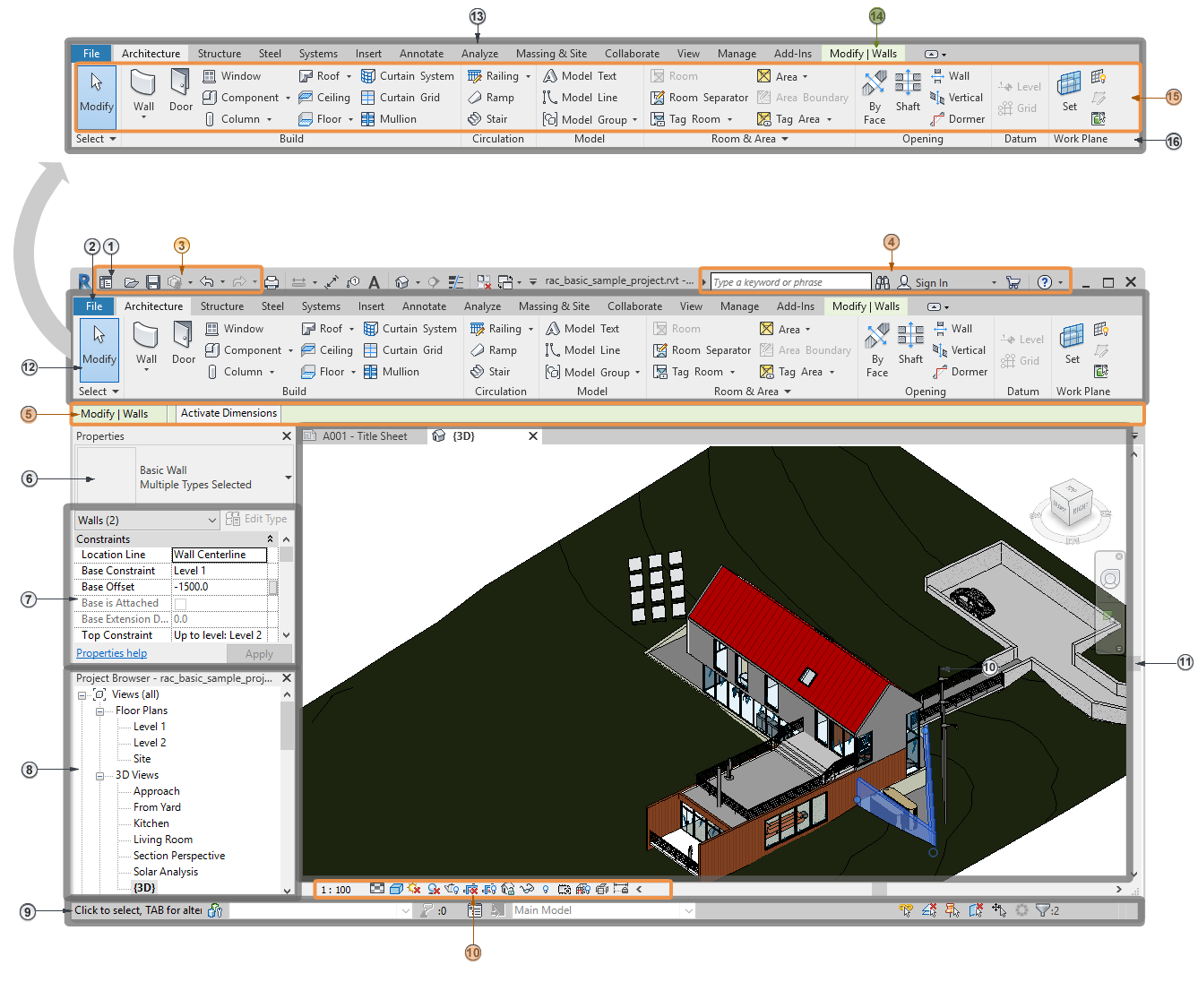Click the Shaft opening tool in main window ribbon
The width and height of the screenshot is (1198, 1008).
[910, 344]
